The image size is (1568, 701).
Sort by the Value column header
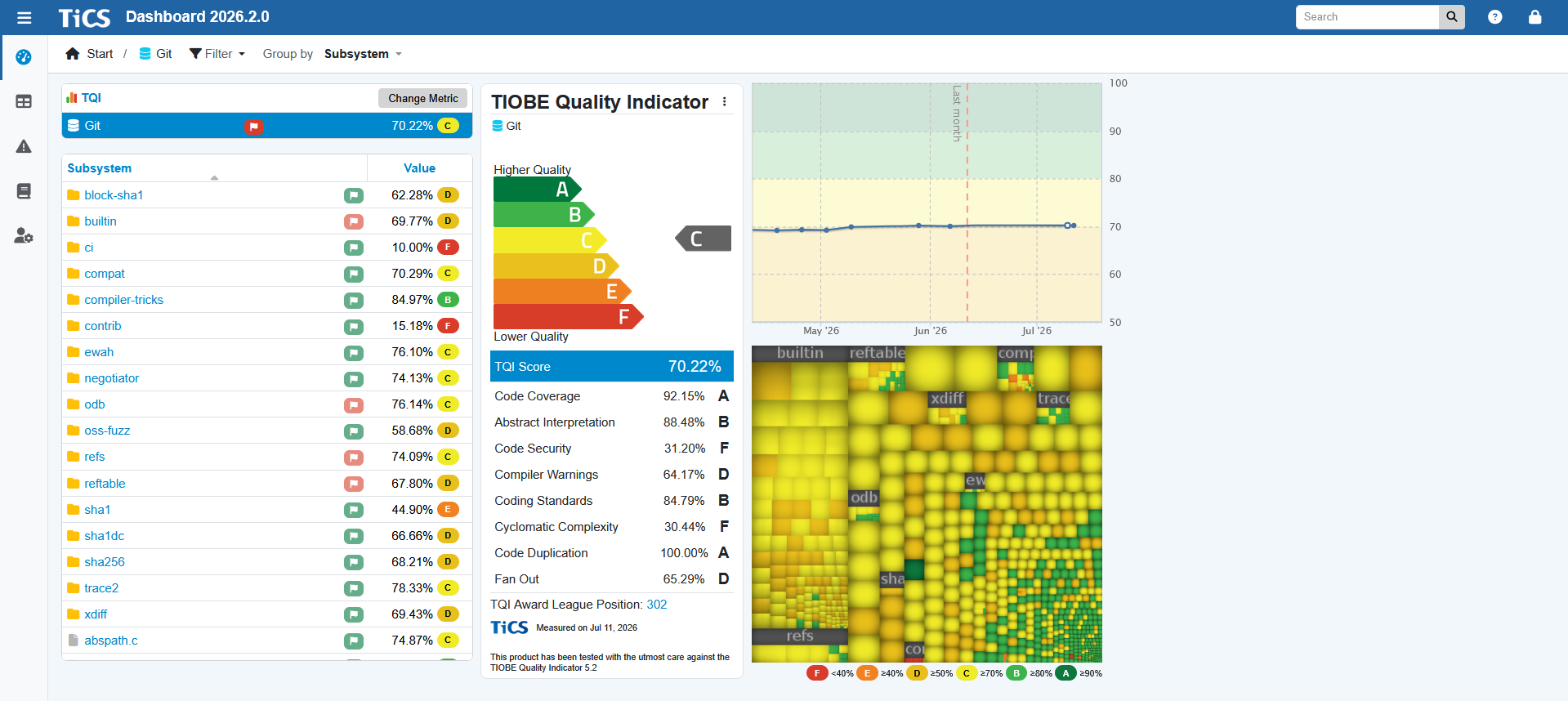[420, 168]
